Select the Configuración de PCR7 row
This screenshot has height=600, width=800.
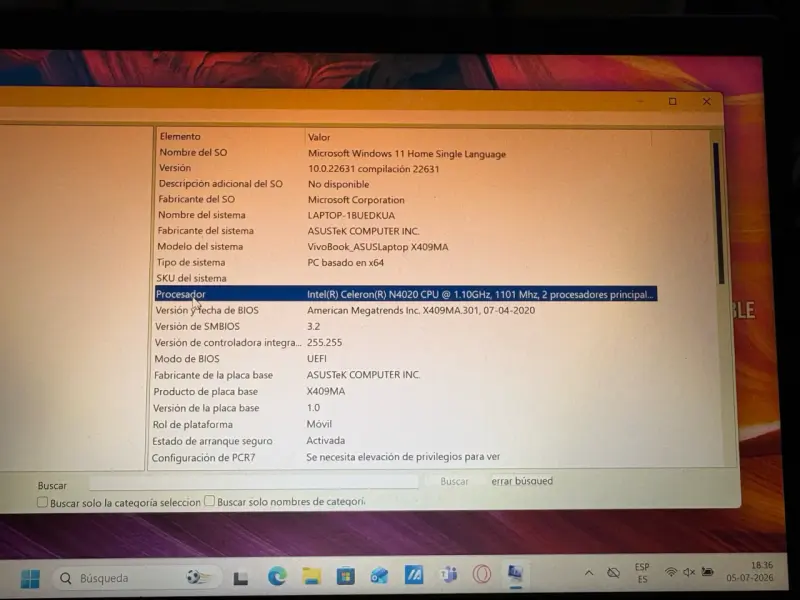406,457
